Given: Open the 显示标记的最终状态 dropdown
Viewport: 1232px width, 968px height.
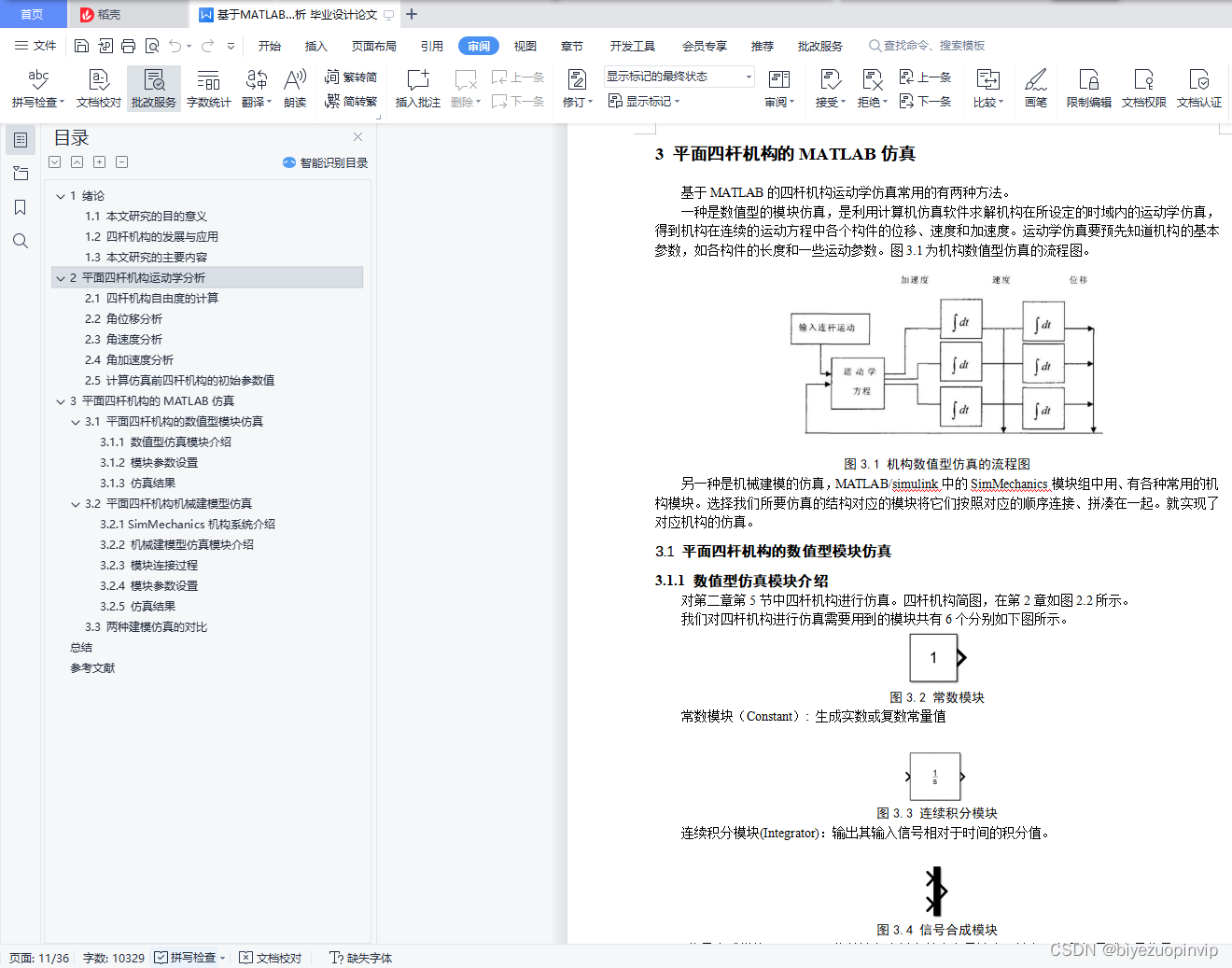Looking at the screenshot, I should tap(679, 77).
